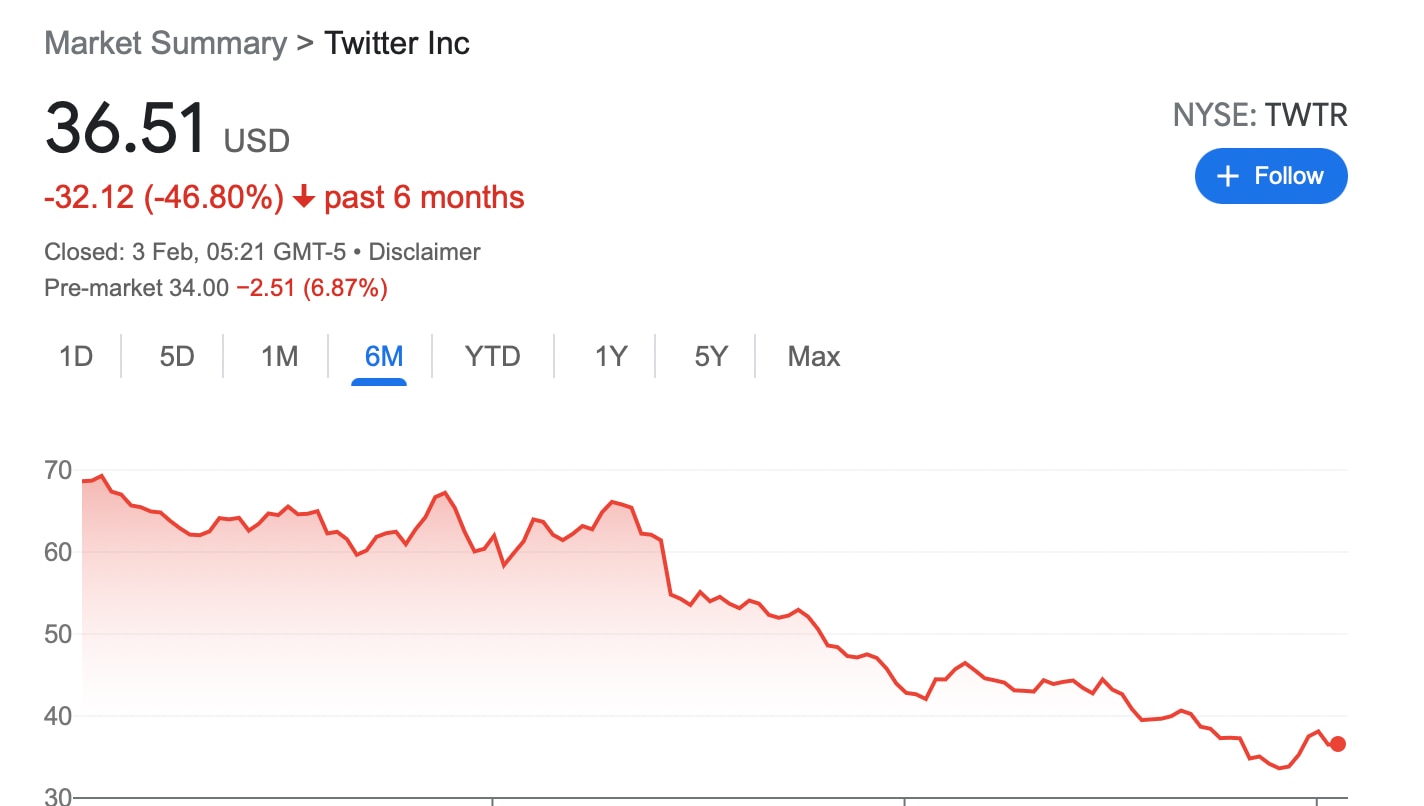Click the 70 axis label on chart
The height and width of the screenshot is (806, 1424).
click(58, 470)
